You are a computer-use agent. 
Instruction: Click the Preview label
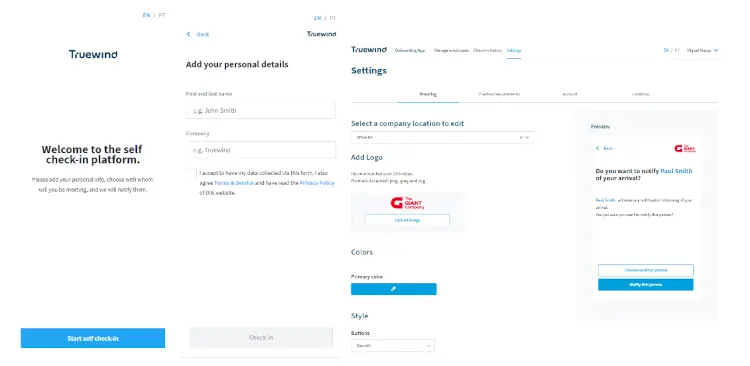click(600, 127)
